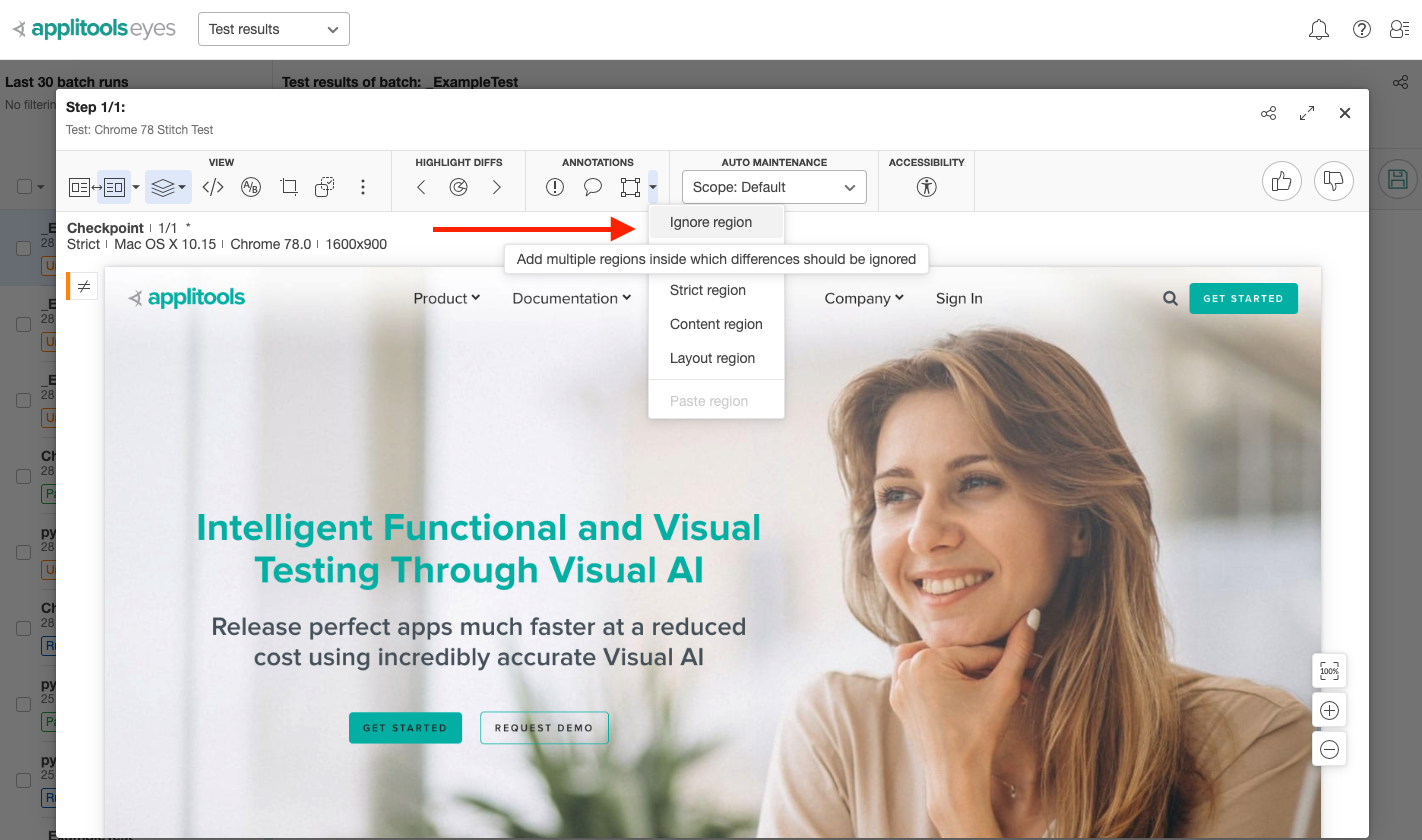Open the help question mark icon

click(1361, 29)
